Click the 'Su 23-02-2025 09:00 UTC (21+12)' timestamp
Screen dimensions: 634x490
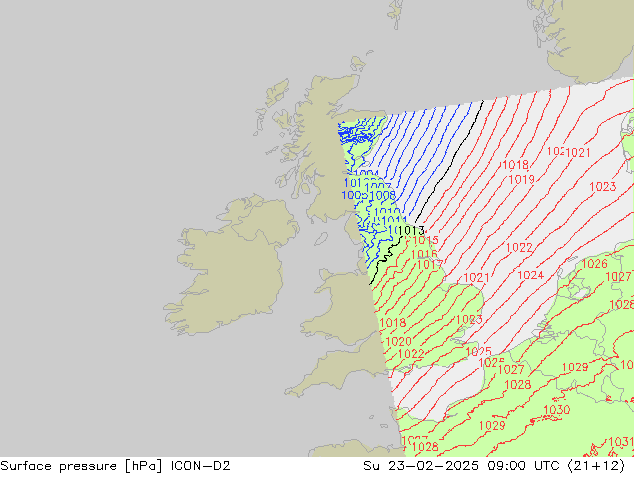(x=494, y=466)
